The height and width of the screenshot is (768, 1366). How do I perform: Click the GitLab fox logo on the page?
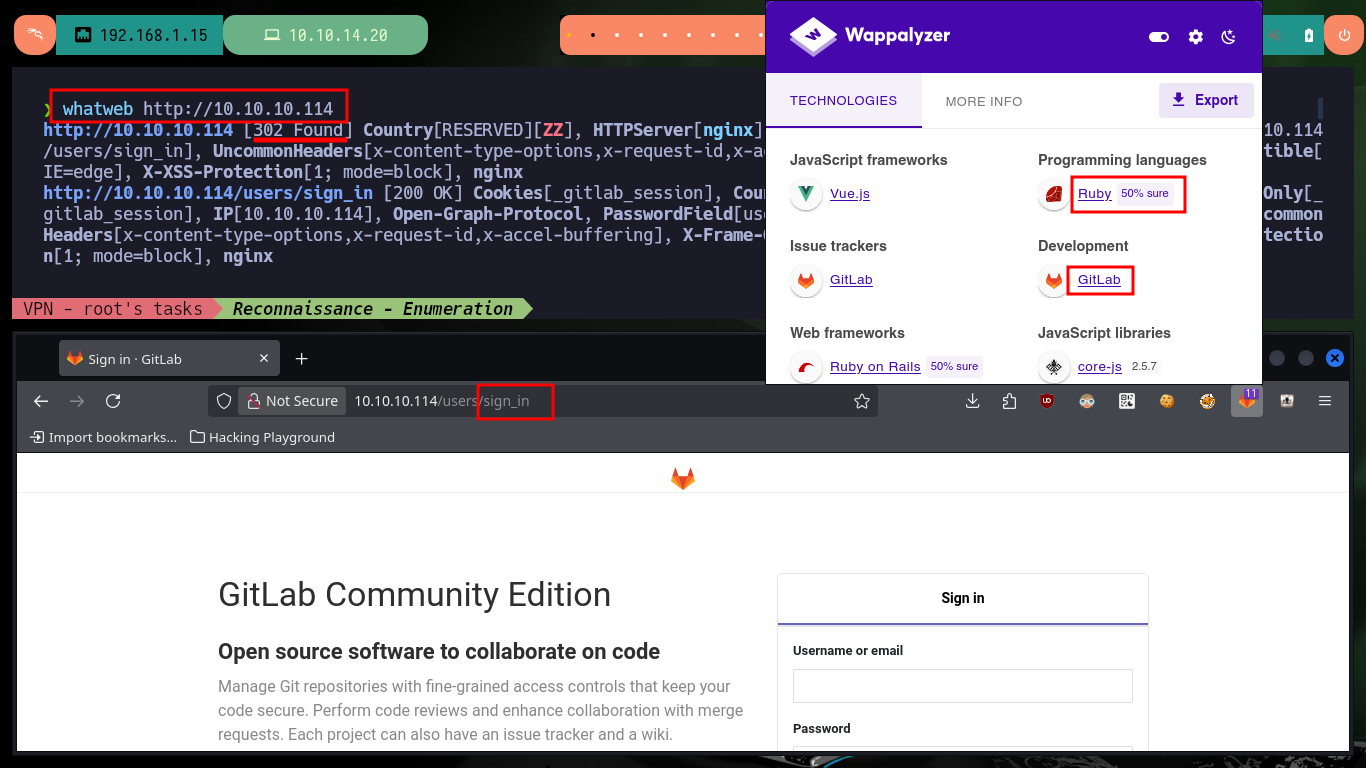point(683,479)
